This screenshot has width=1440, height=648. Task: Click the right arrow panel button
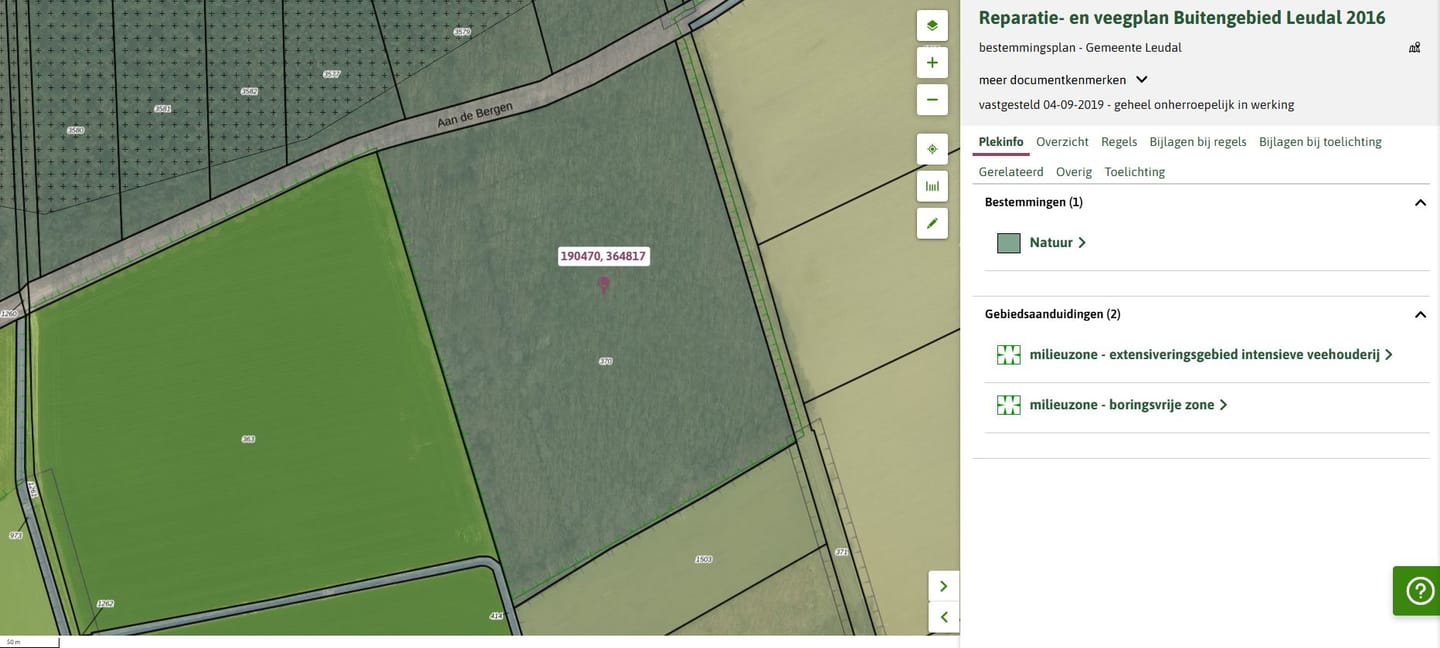pyautogui.click(x=943, y=586)
